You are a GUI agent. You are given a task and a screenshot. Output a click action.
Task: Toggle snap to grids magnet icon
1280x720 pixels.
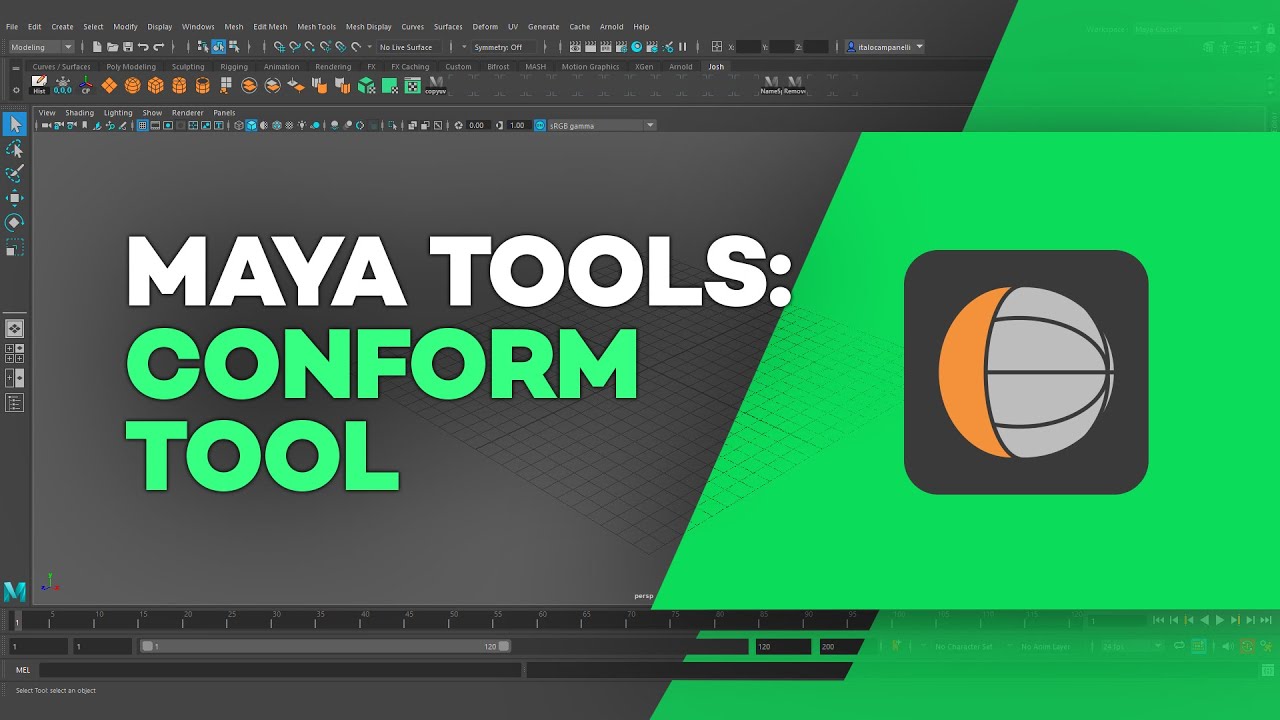point(279,47)
